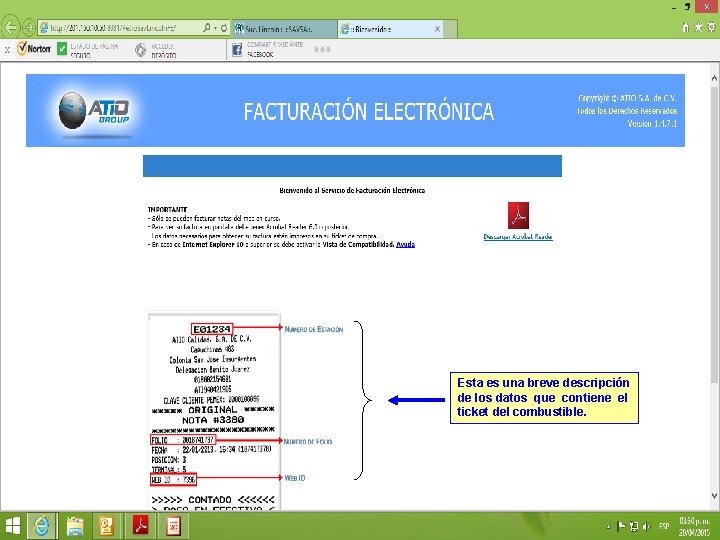The height and width of the screenshot is (540, 720).
Task: Click the Facebook share icon
Action: pyautogui.click(x=237, y=50)
